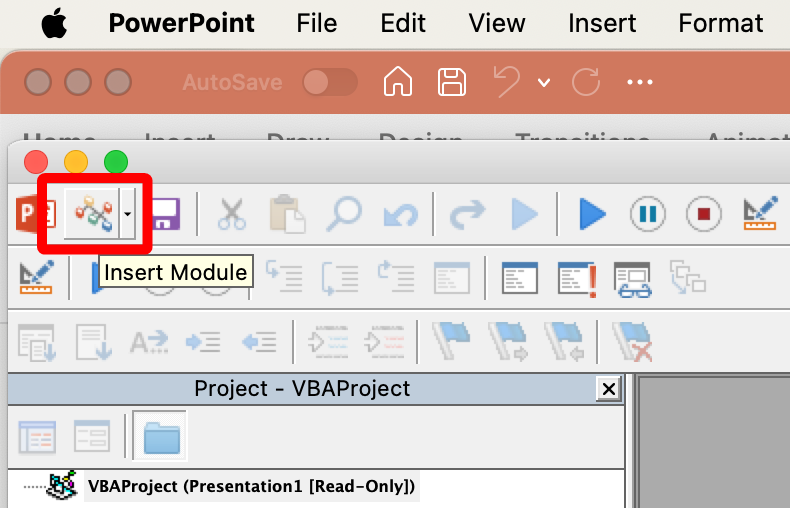Close the Project - VBAProject panel
This screenshot has width=790, height=508.
point(607,389)
